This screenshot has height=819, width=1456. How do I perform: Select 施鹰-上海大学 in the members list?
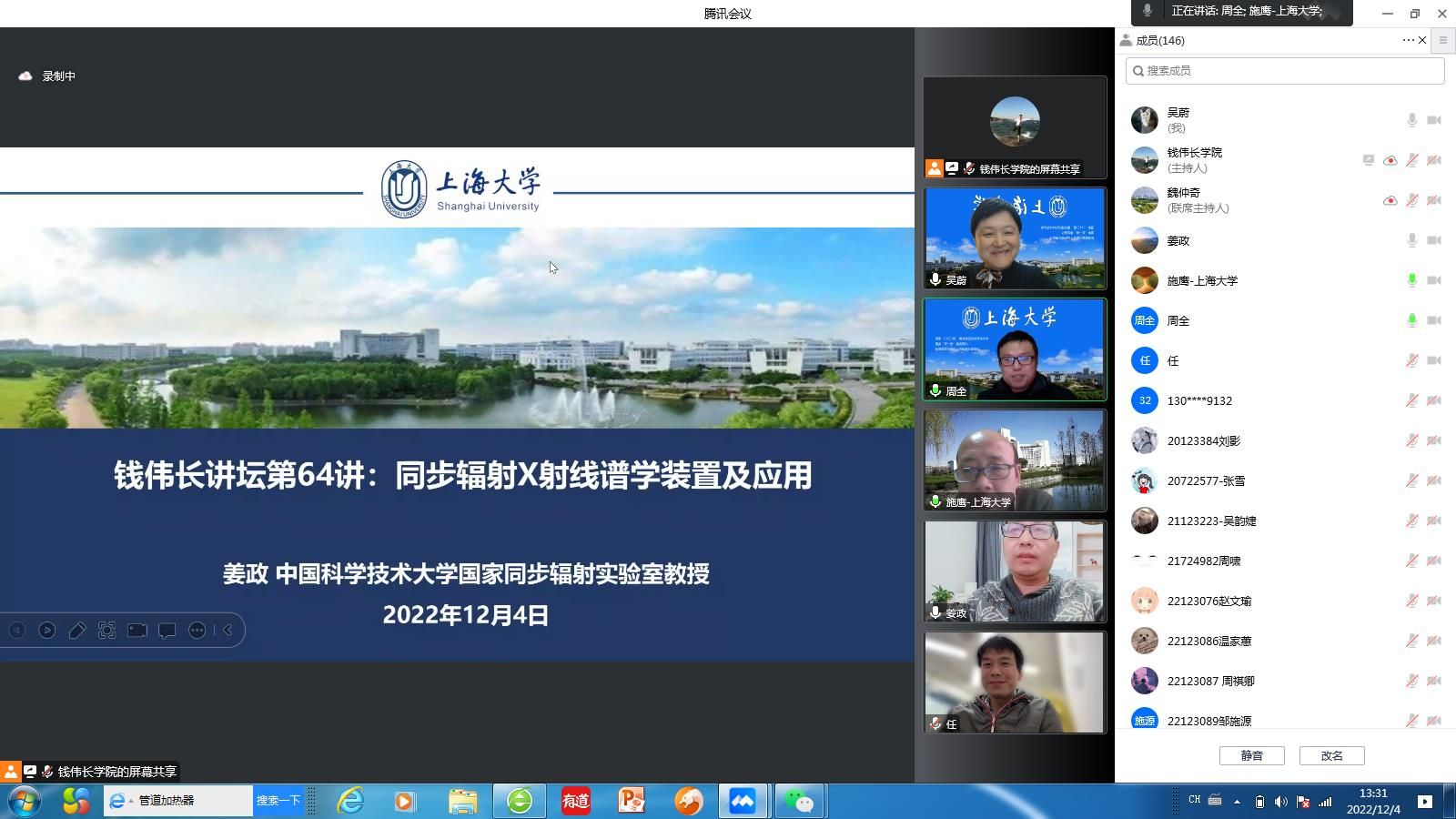[x=1202, y=280]
